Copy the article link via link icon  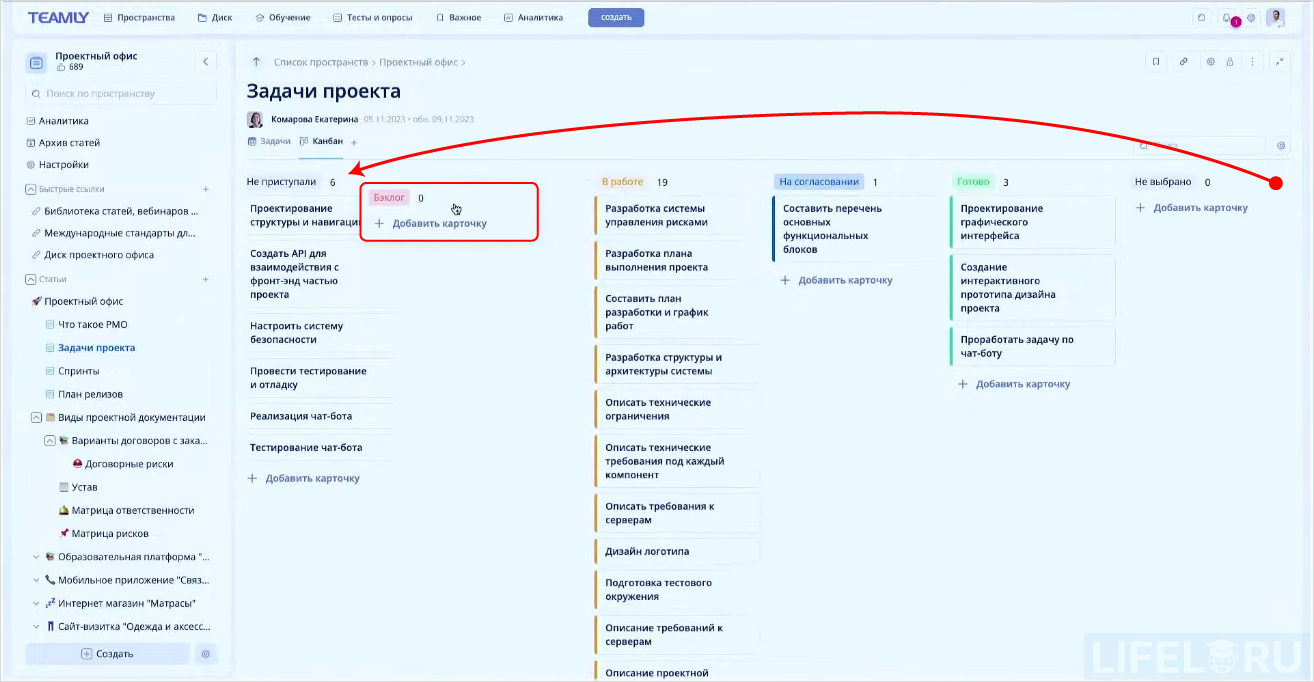[1184, 61]
